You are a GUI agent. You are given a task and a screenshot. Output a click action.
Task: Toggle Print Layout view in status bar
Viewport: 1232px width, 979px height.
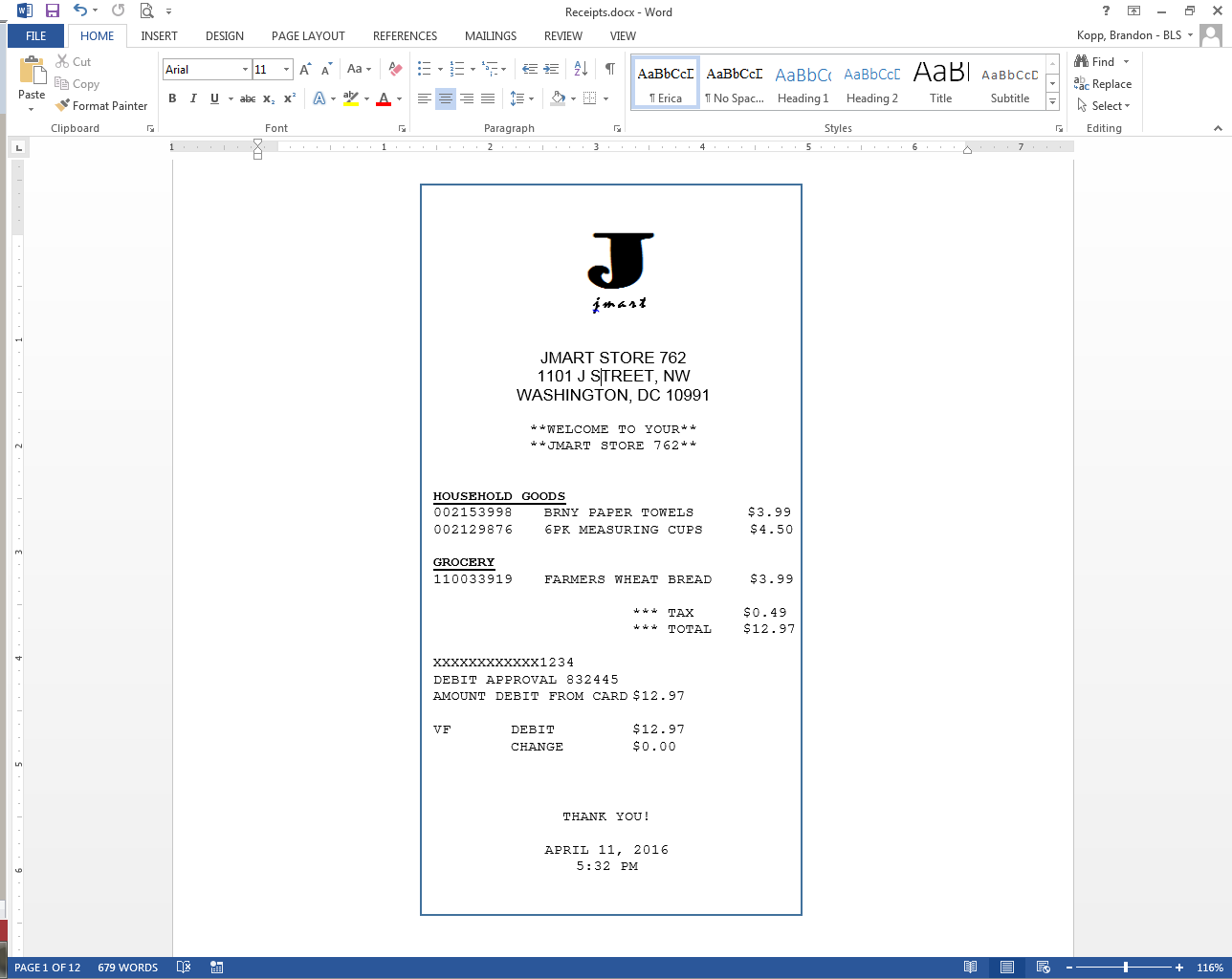[1007, 968]
